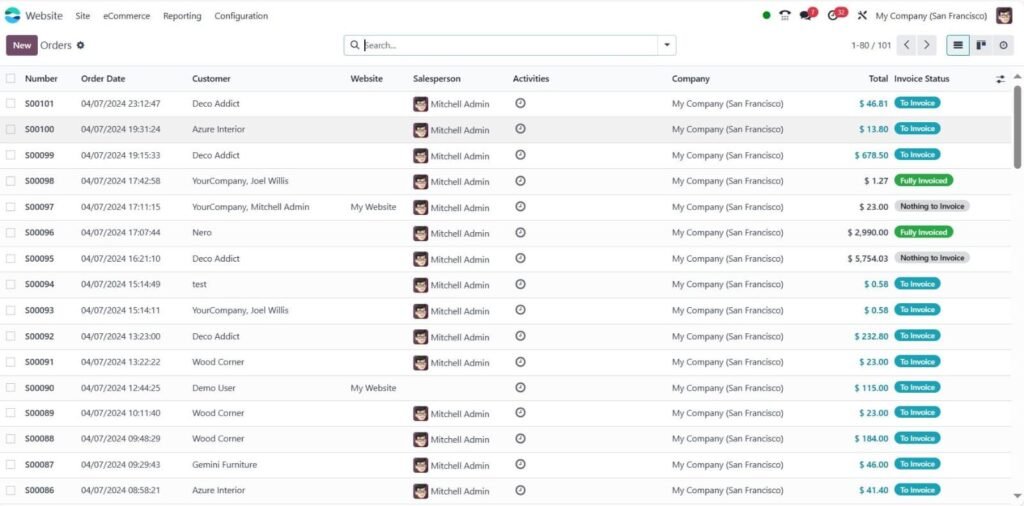The width and height of the screenshot is (1024, 506).
Task: Check the box beside order S00094
Action: coord(10,285)
